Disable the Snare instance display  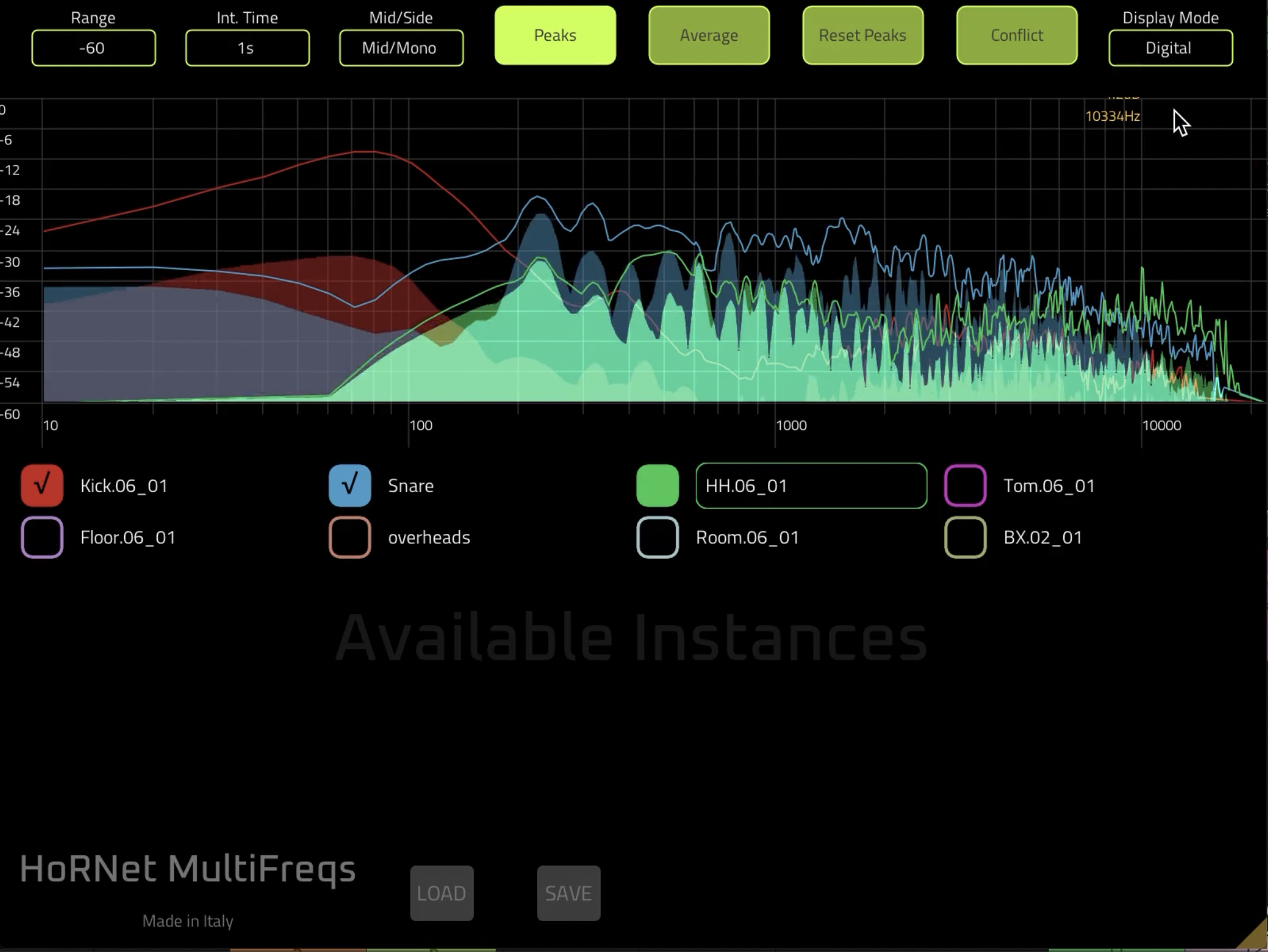point(349,485)
